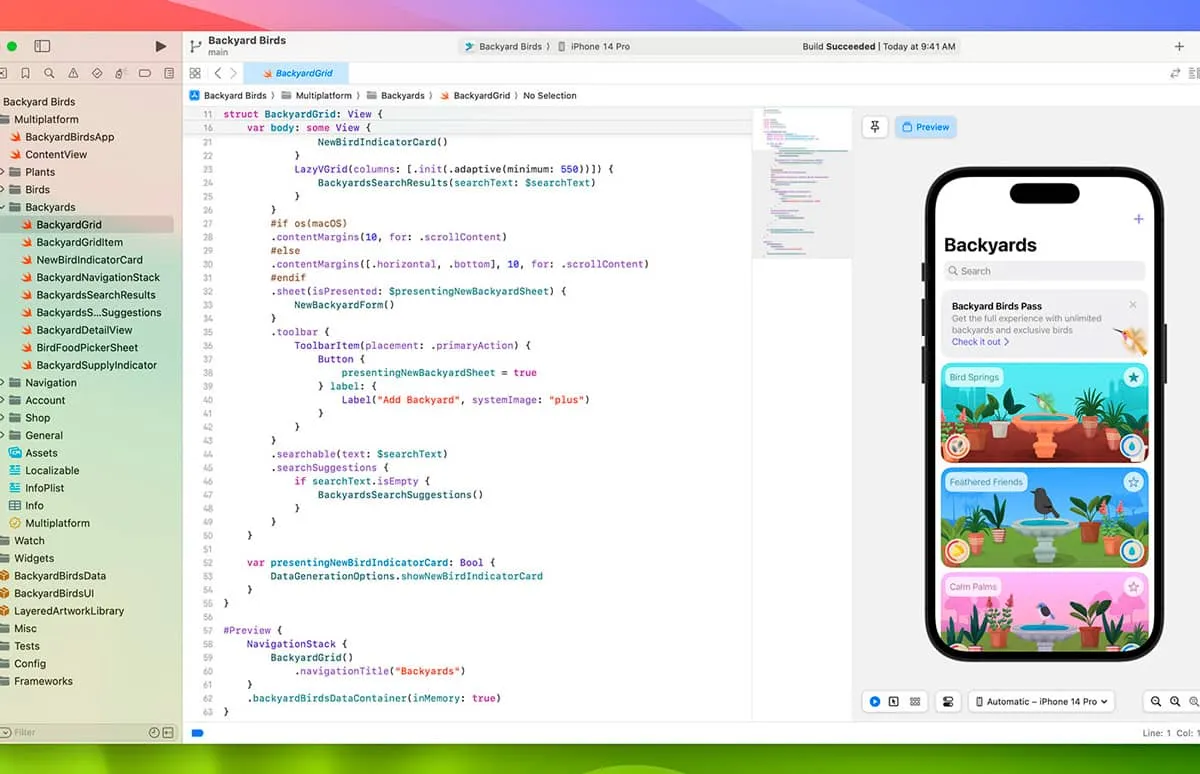Run the project with the play button
Screen dimensions: 1200x774
(x=161, y=46)
